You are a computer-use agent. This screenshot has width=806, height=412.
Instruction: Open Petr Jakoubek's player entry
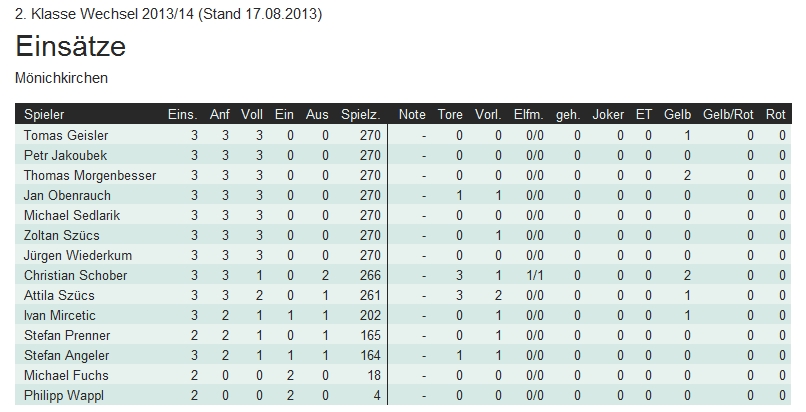click(65, 155)
